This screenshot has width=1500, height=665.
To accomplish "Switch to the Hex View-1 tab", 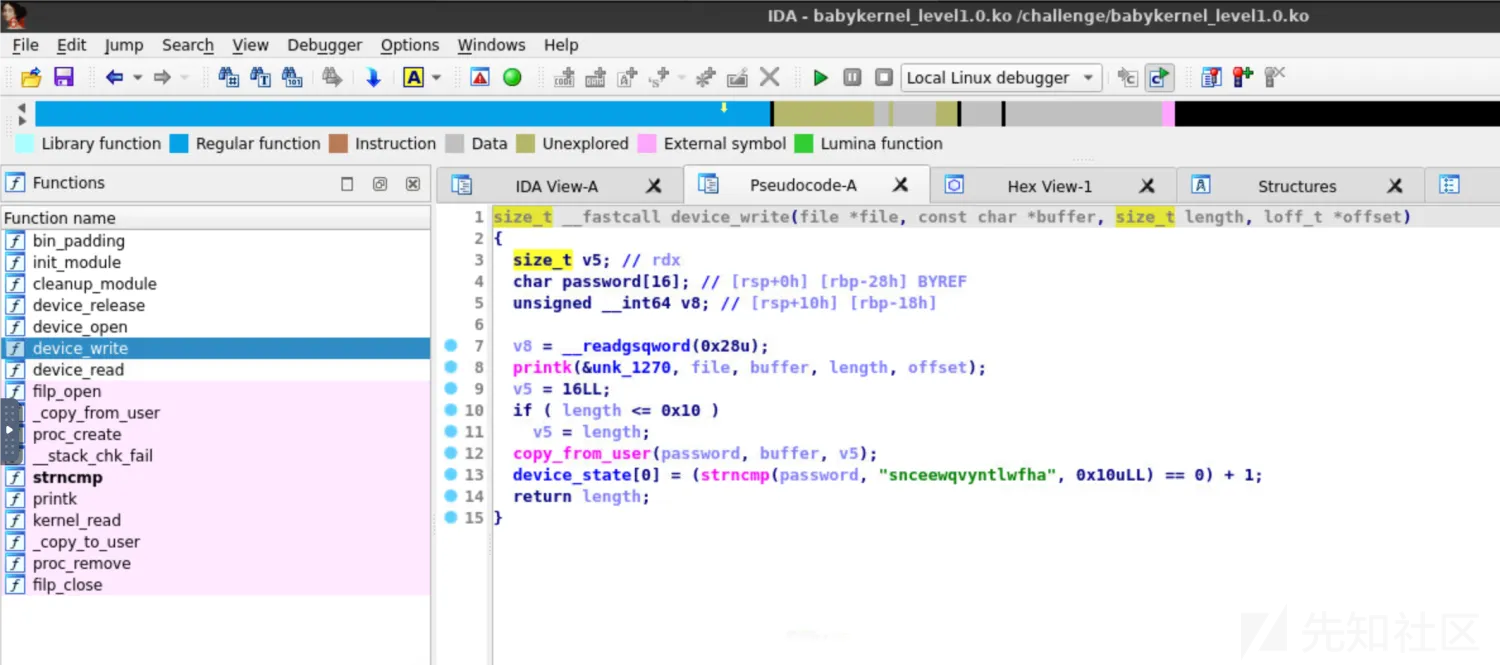I will coord(1049,186).
